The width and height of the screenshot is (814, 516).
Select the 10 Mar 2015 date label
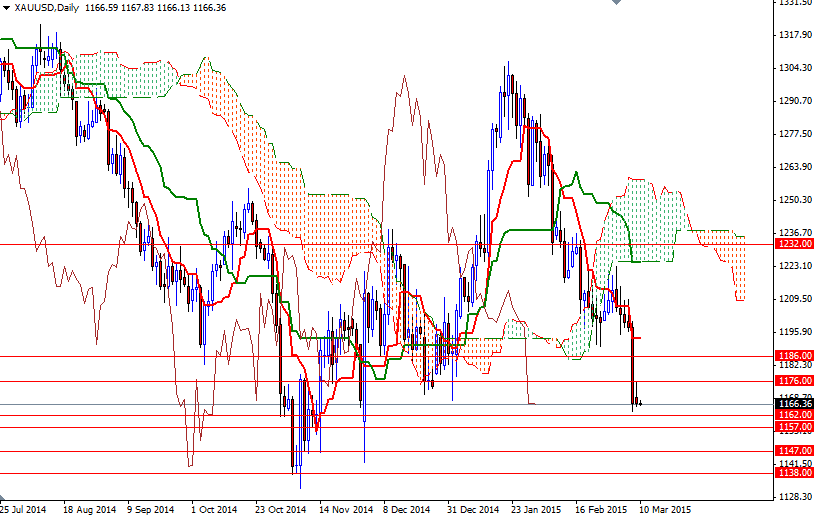[665, 510]
